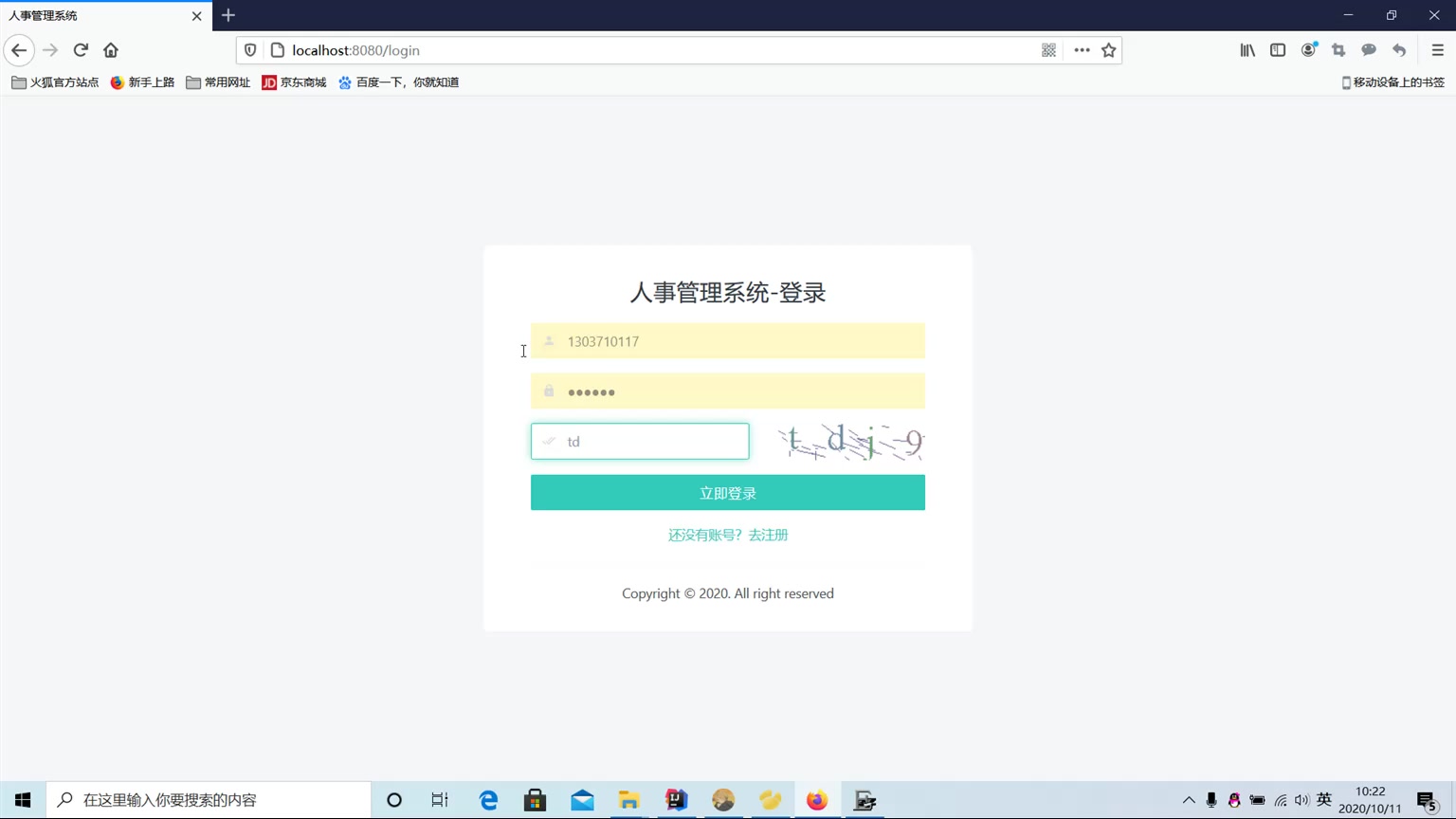Viewport: 1456px width, 819px height.
Task: Open the messages speech-bubble icon in toolbar
Action: (1369, 49)
